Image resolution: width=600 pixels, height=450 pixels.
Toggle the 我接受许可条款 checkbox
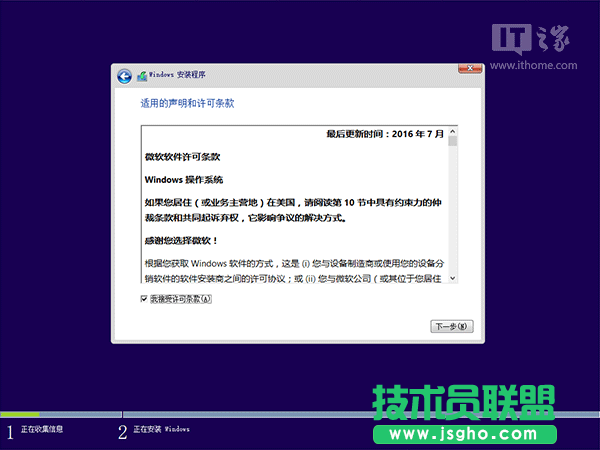[144, 299]
